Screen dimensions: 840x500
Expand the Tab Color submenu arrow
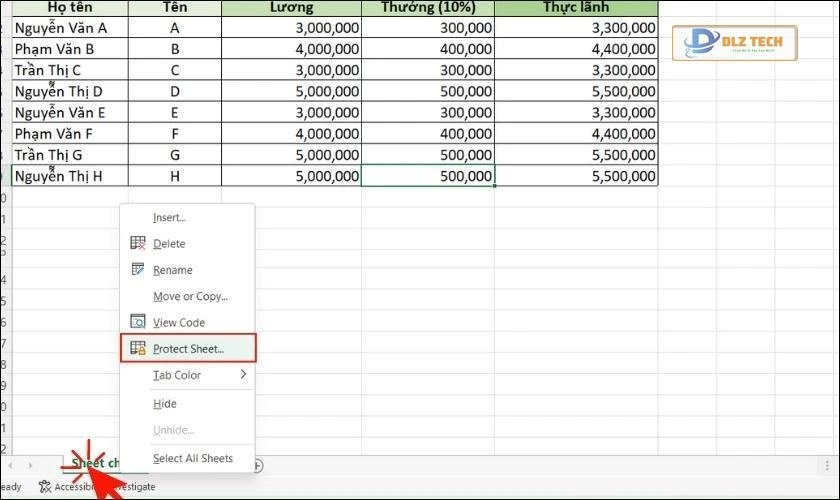pyautogui.click(x=243, y=375)
